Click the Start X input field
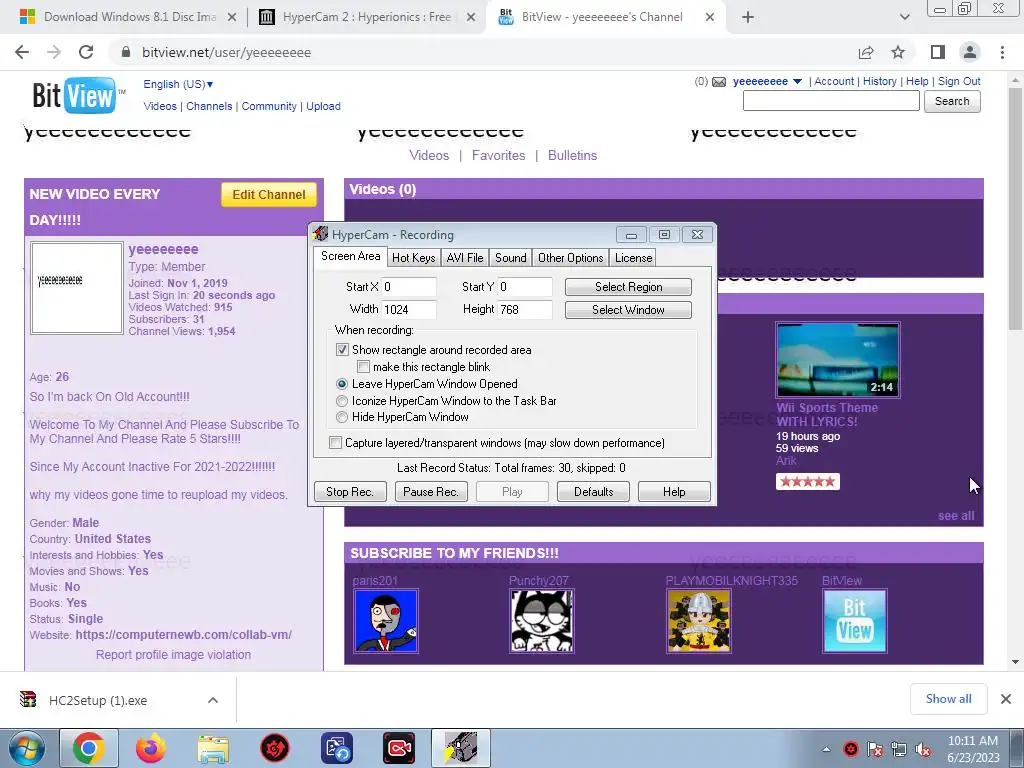This screenshot has height=768, width=1024. [x=409, y=287]
